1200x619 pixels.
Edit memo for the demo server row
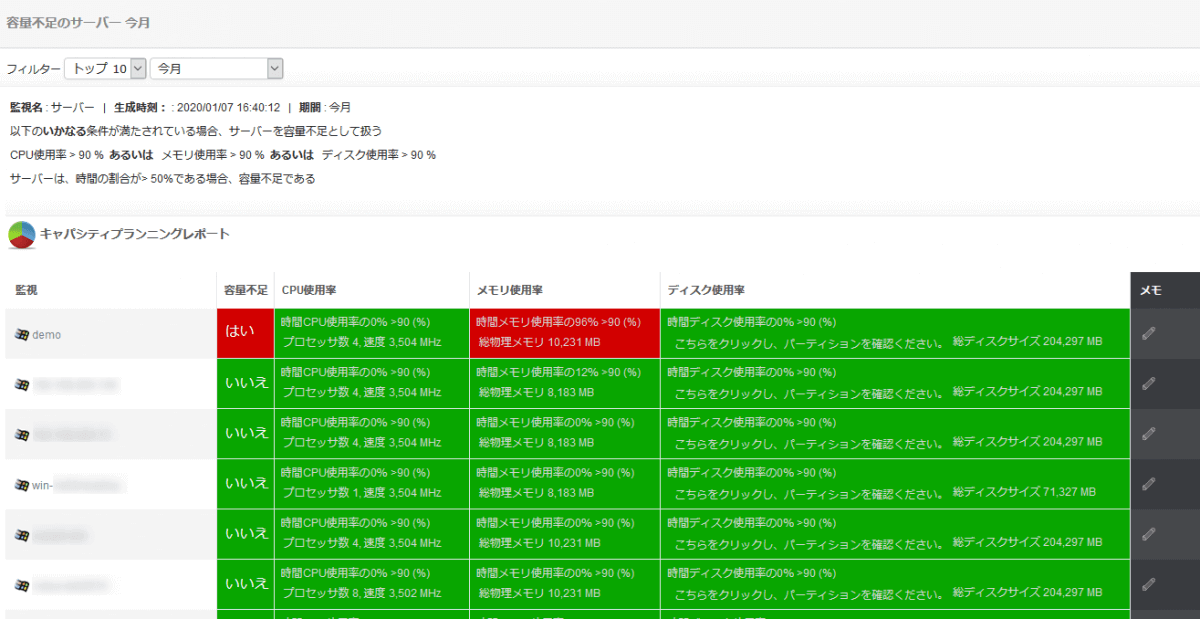[x=1148, y=334]
